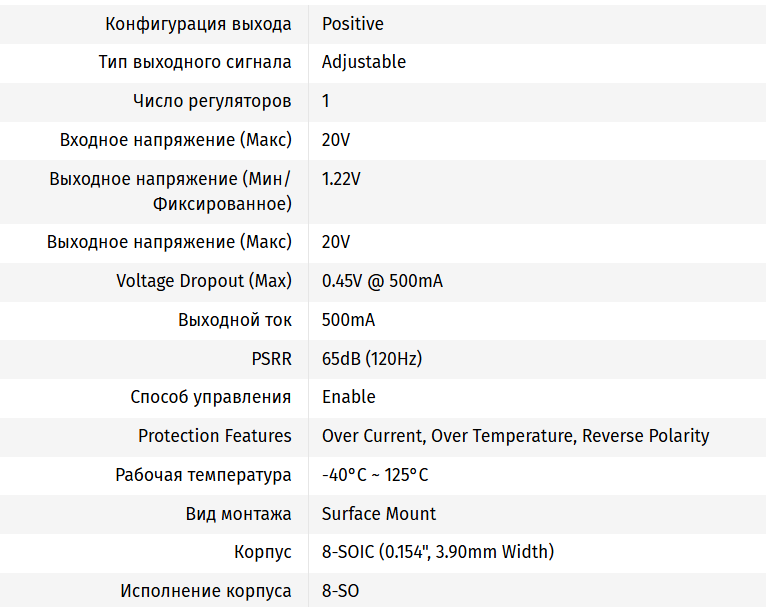Click the '65dB (120Hz)' value
766x607 pixels.
click(x=372, y=359)
